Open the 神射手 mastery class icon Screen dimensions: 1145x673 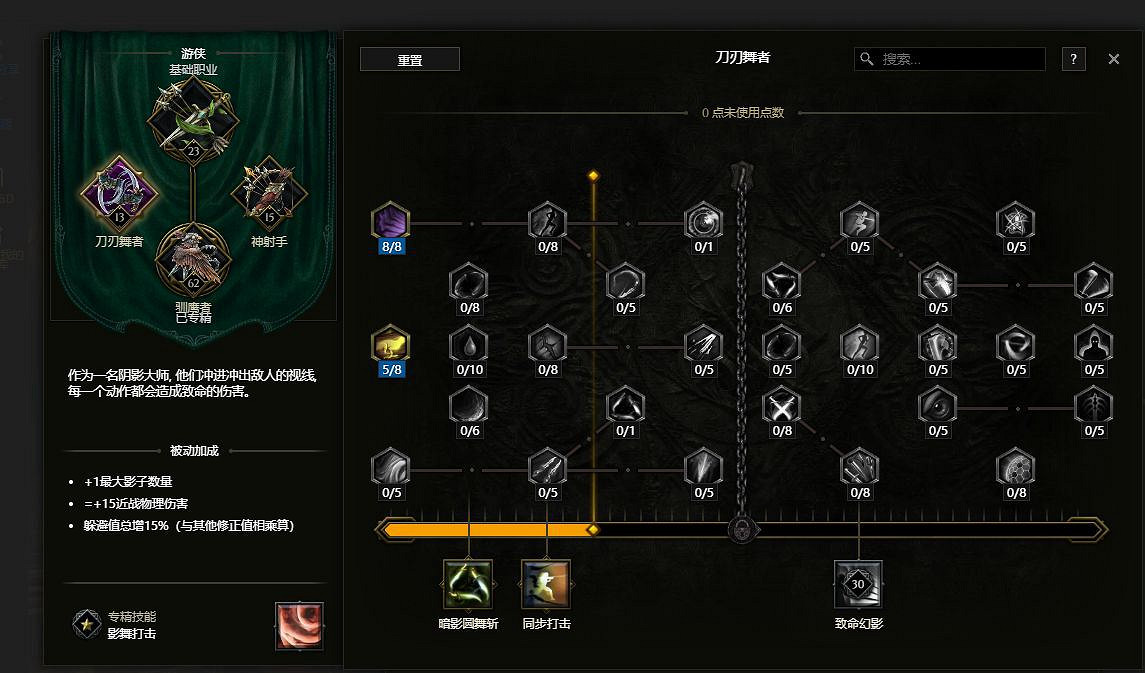click(269, 193)
